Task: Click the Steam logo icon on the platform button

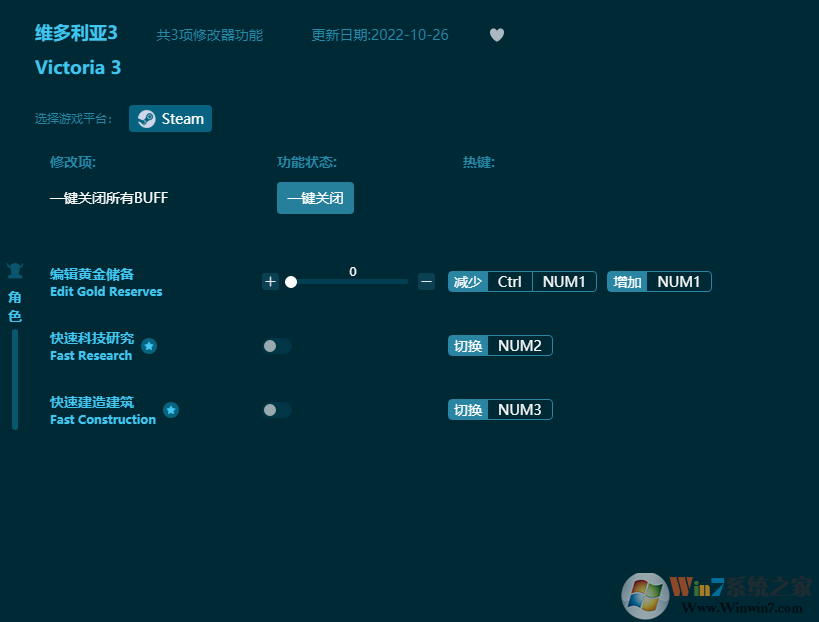Action: [x=145, y=118]
